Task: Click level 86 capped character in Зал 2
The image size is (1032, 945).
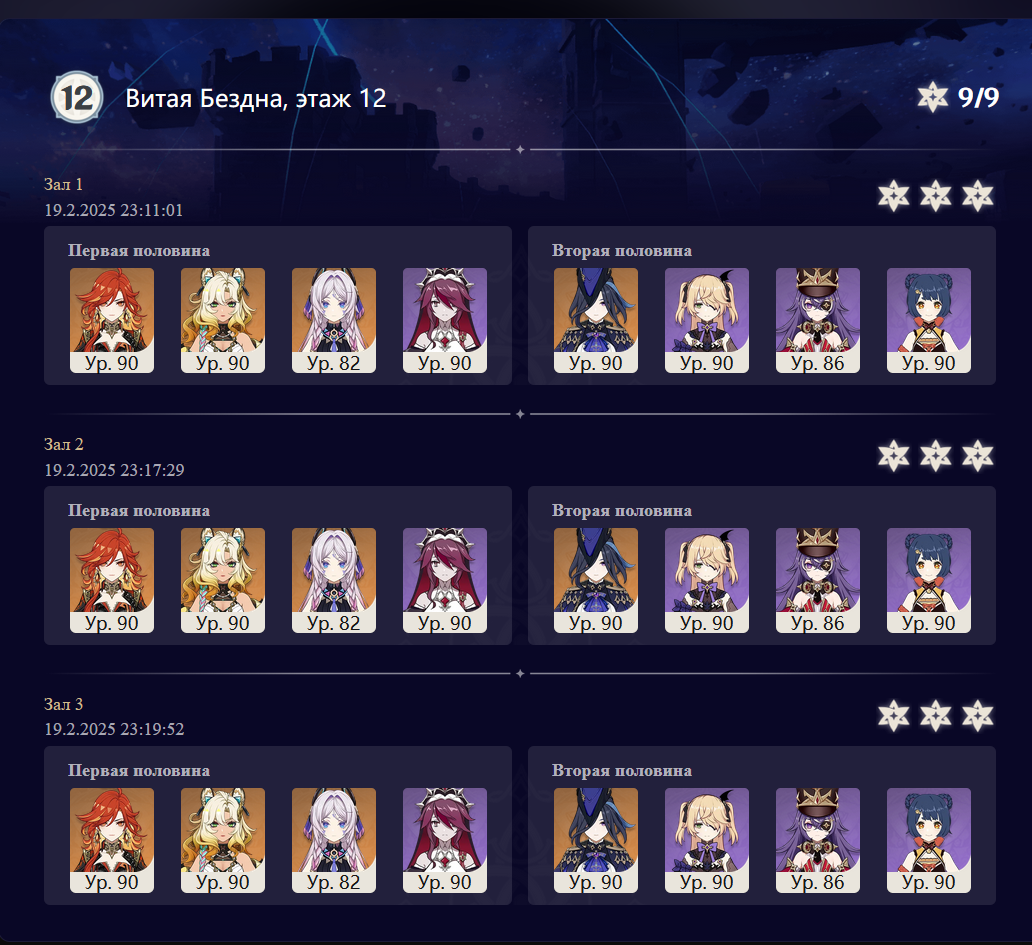Action: click(817, 580)
